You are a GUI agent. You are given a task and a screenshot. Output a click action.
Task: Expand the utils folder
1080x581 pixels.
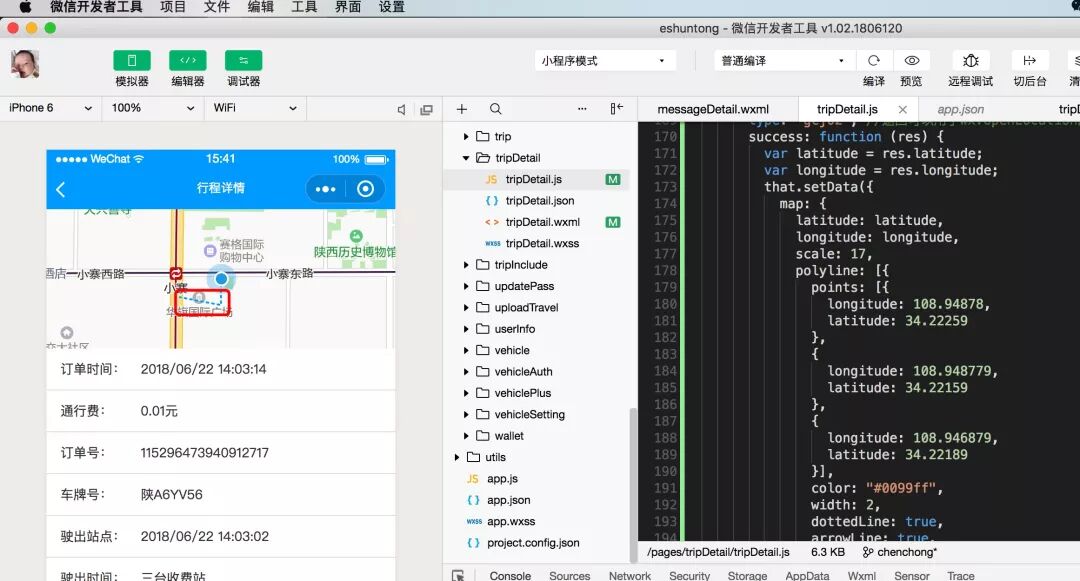(457, 456)
